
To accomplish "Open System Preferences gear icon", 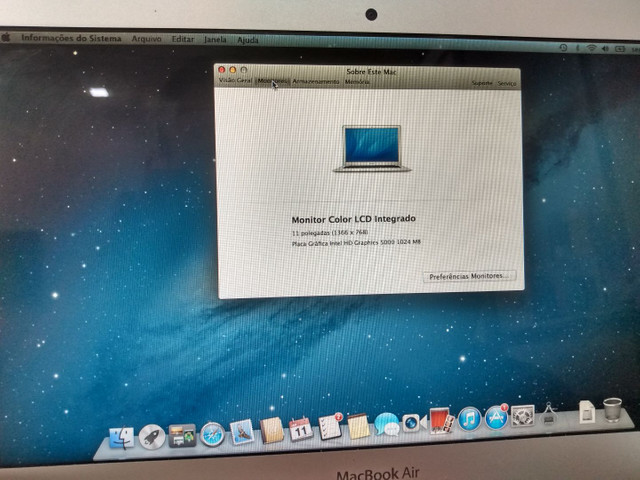I will click(522, 416).
